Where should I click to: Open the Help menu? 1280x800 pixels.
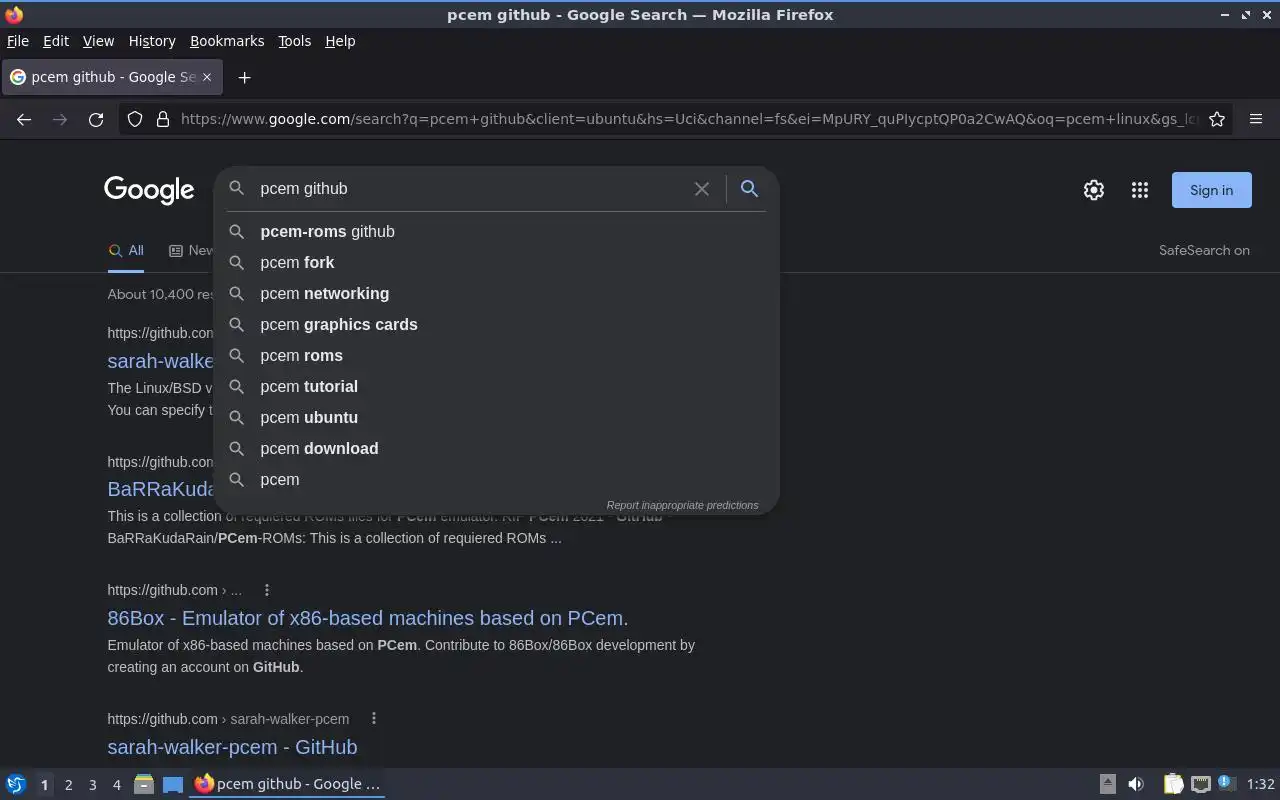pos(340,41)
